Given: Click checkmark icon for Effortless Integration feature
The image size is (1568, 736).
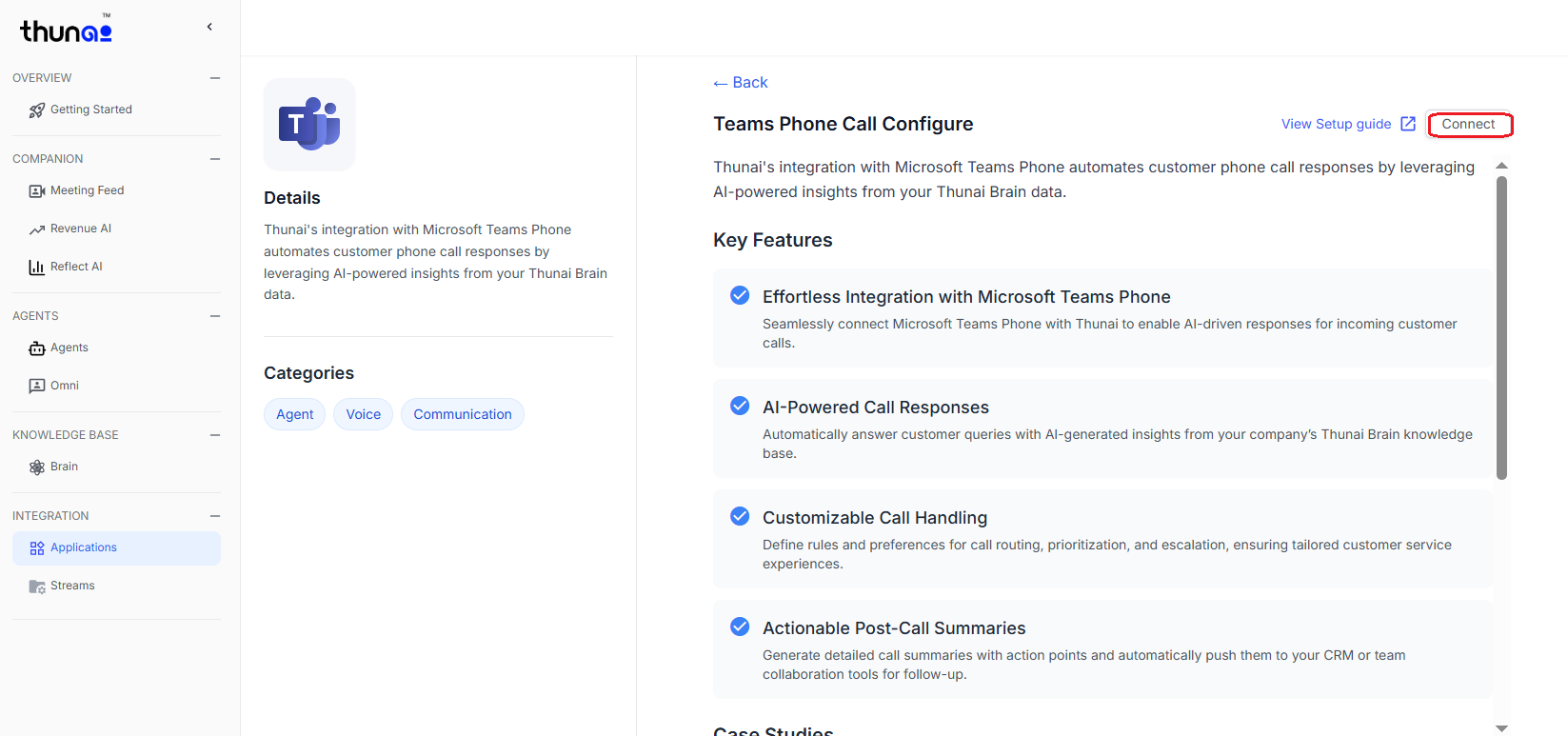Looking at the screenshot, I should point(740,295).
